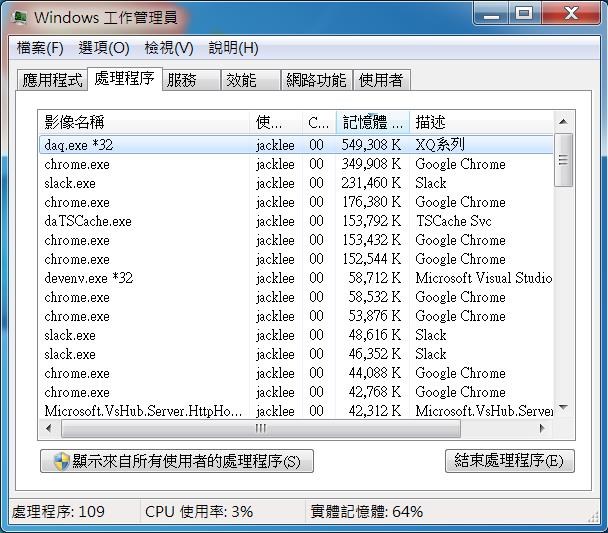The image size is (608, 533).
Task: Open the 檔案(F) menu
Action: tap(40, 48)
